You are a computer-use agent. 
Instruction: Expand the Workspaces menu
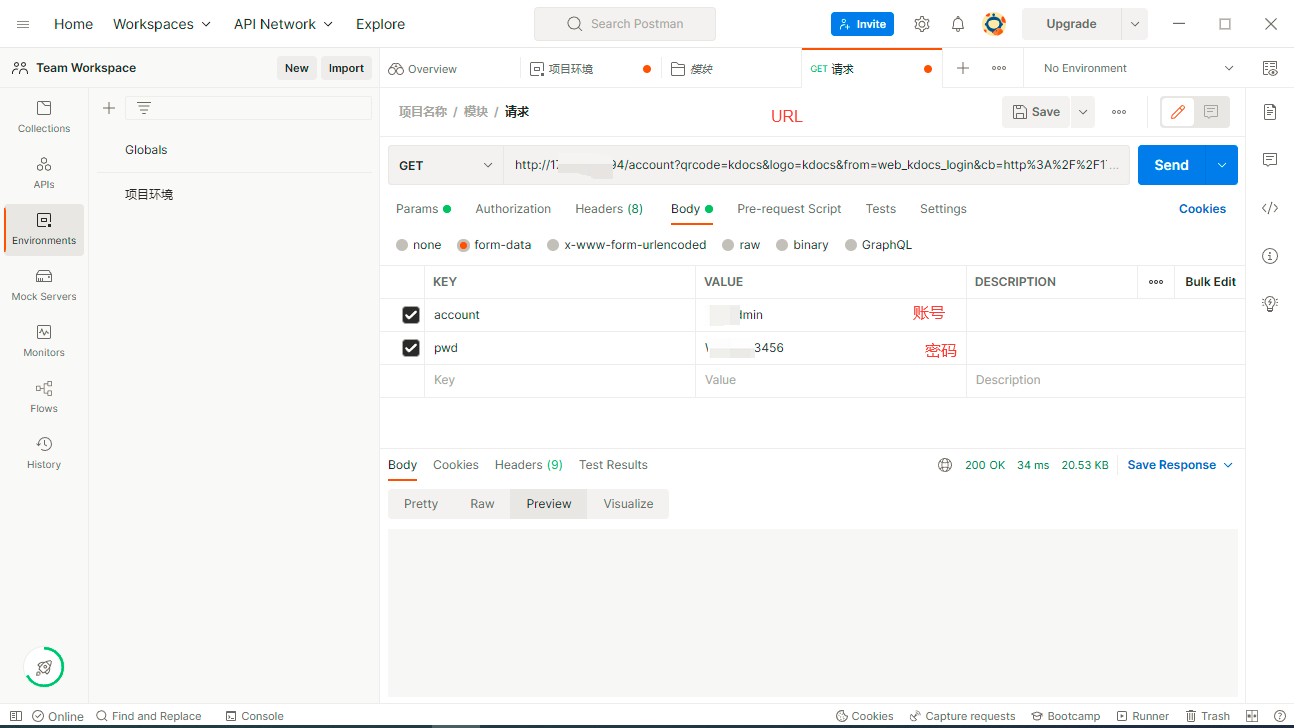pyautogui.click(x=162, y=24)
